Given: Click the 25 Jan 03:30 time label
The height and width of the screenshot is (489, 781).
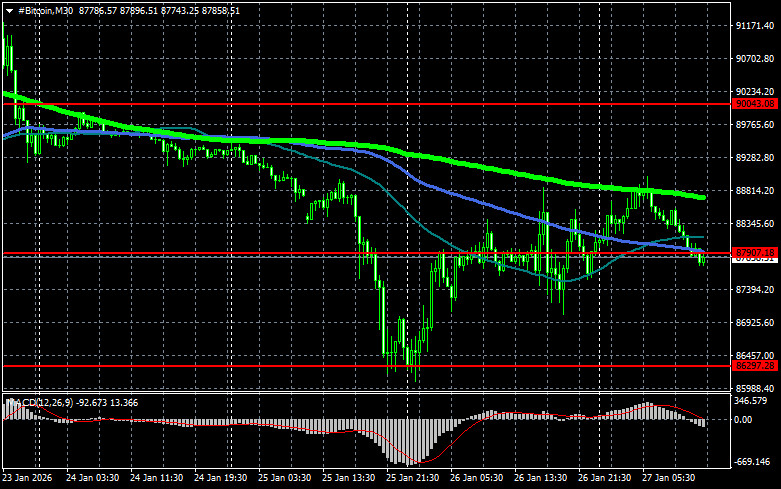Looking at the screenshot, I should (284, 478).
